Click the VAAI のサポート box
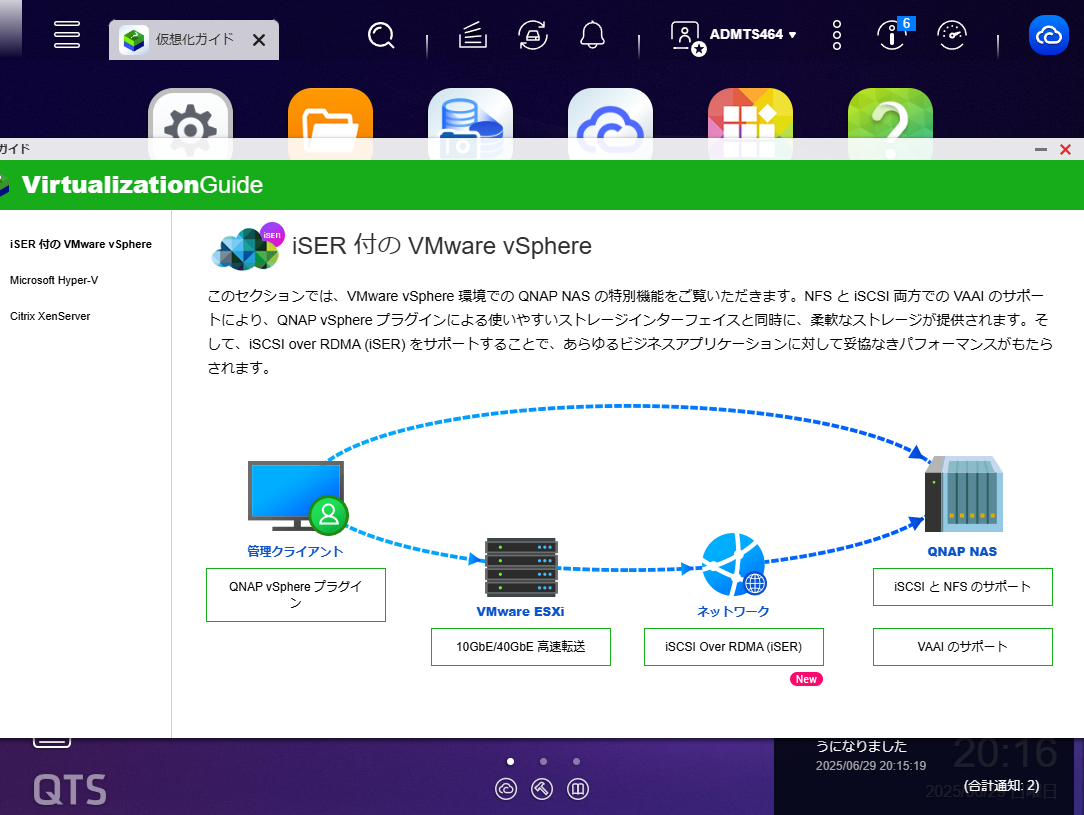 tap(962, 646)
